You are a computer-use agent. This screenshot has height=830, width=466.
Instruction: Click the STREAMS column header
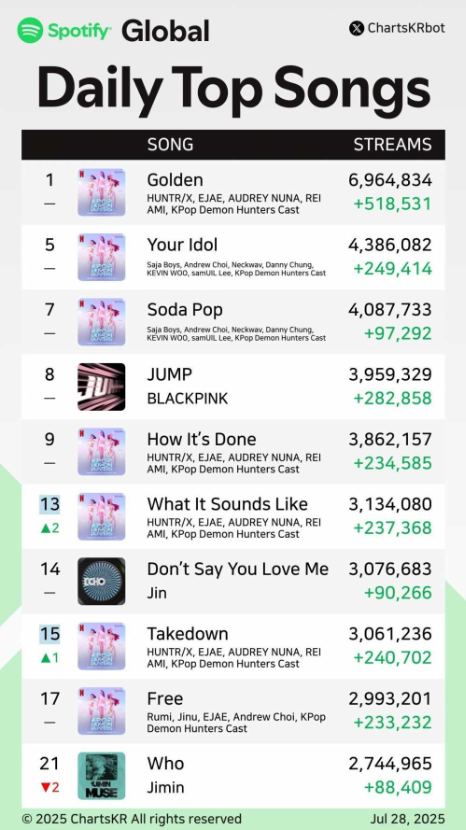click(392, 145)
